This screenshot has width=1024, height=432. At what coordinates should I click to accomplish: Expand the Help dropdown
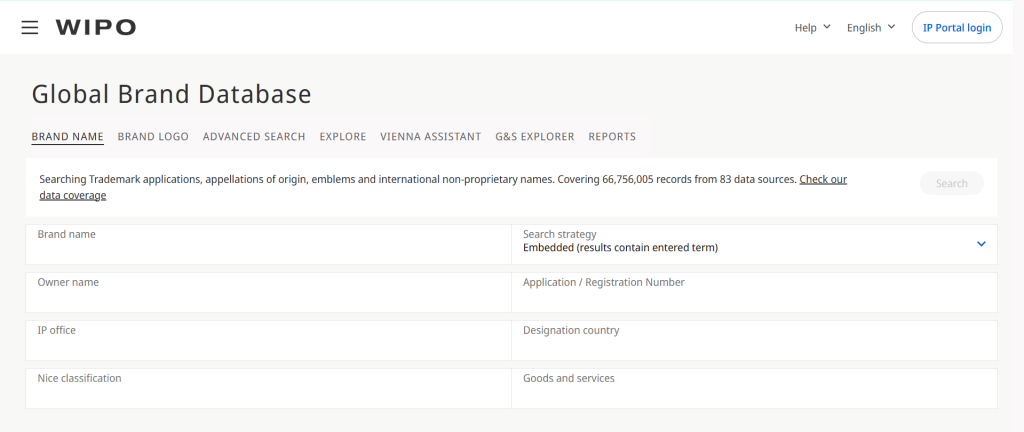tap(812, 28)
